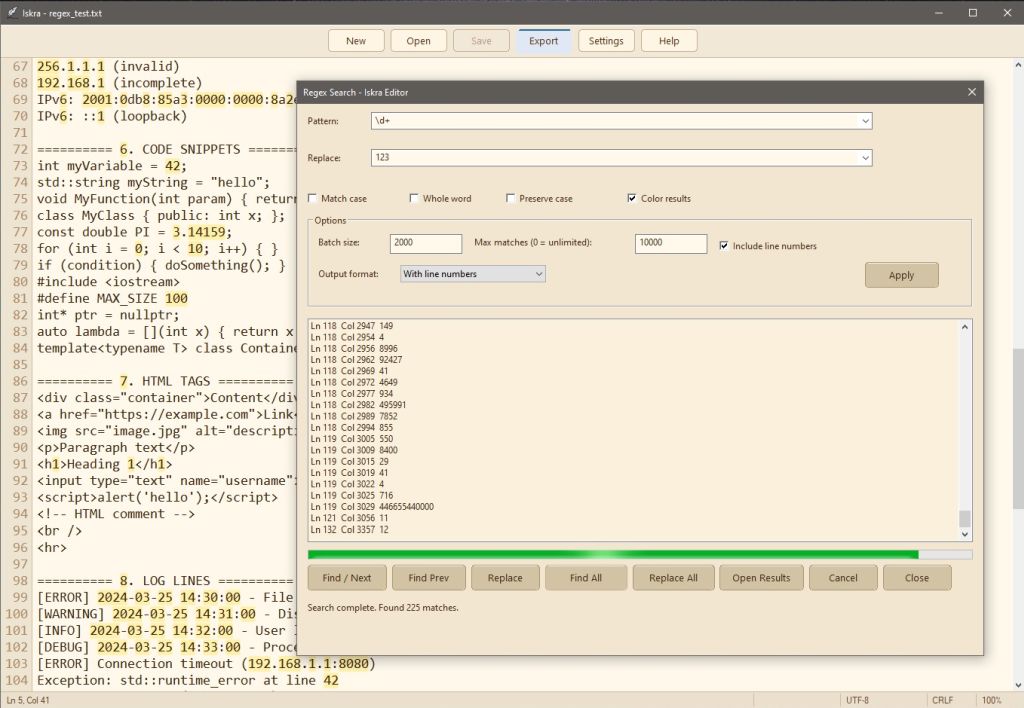
Task: Uncheck the Color results option
Action: pos(632,198)
